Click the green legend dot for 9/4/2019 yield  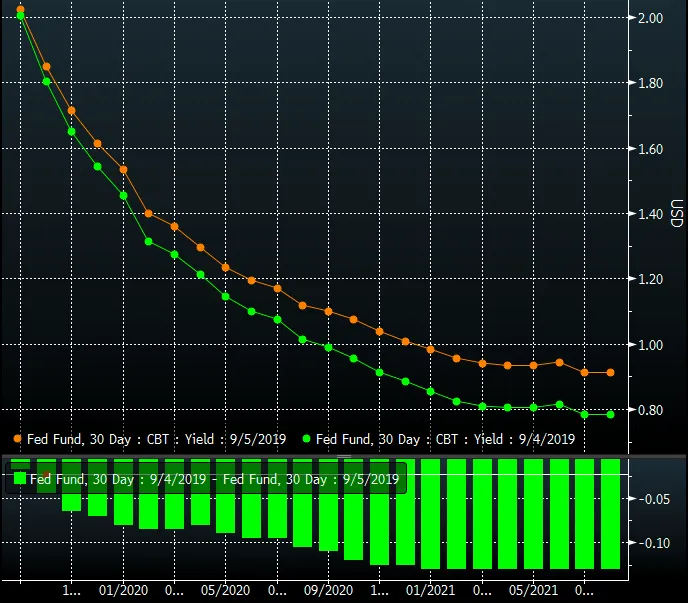tap(307, 439)
